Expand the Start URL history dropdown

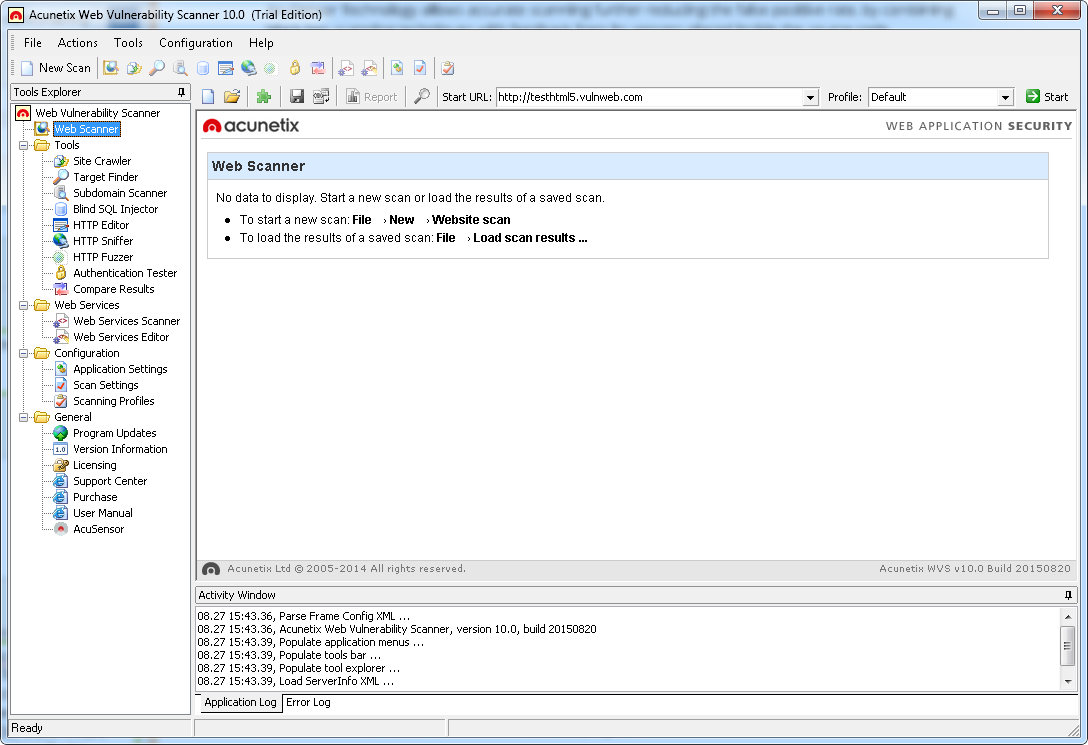click(x=808, y=97)
